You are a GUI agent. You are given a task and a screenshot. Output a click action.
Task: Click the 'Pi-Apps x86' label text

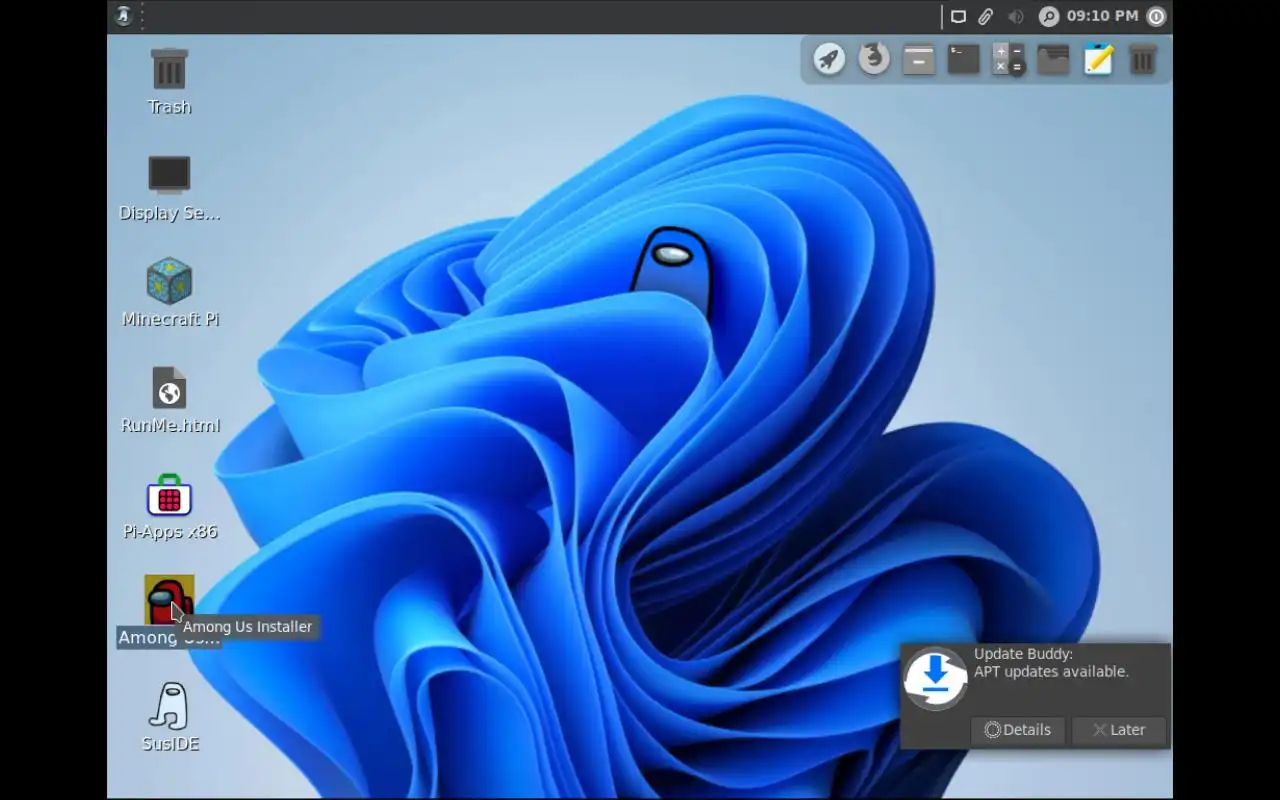pyautogui.click(x=170, y=531)
